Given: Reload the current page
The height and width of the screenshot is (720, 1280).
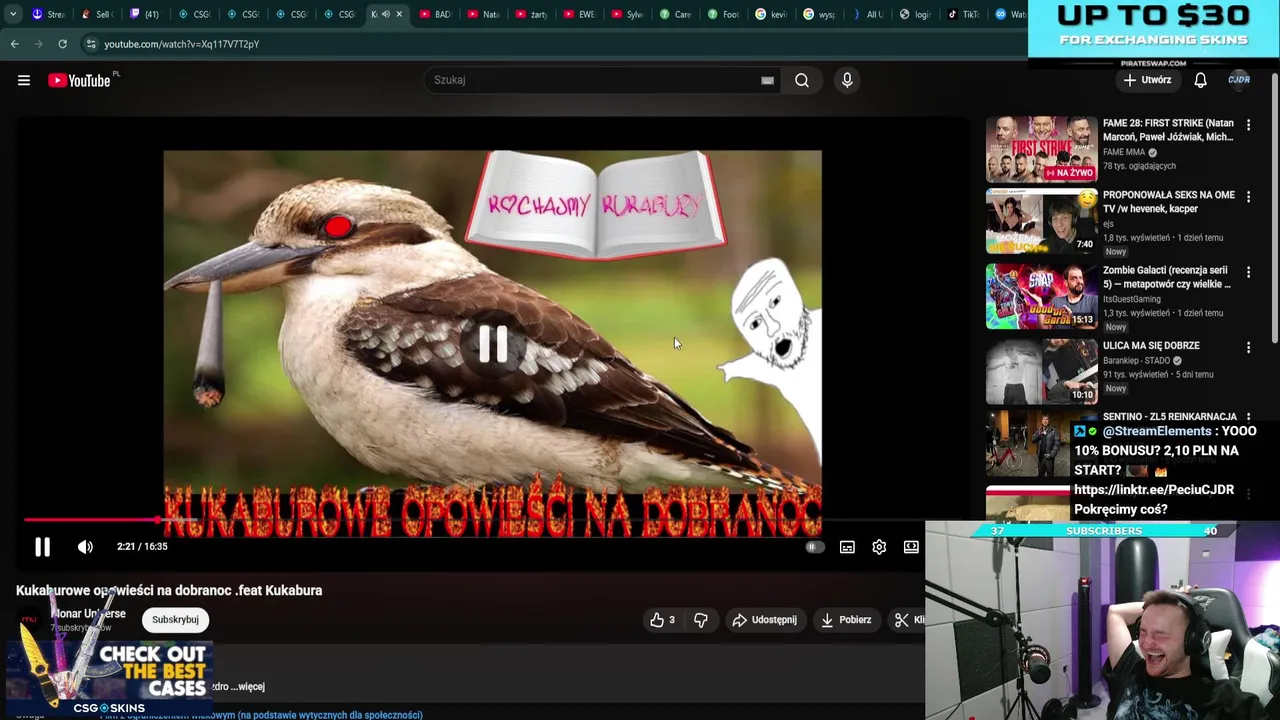Looking at the screenshot, I should [x=62, y=44].
